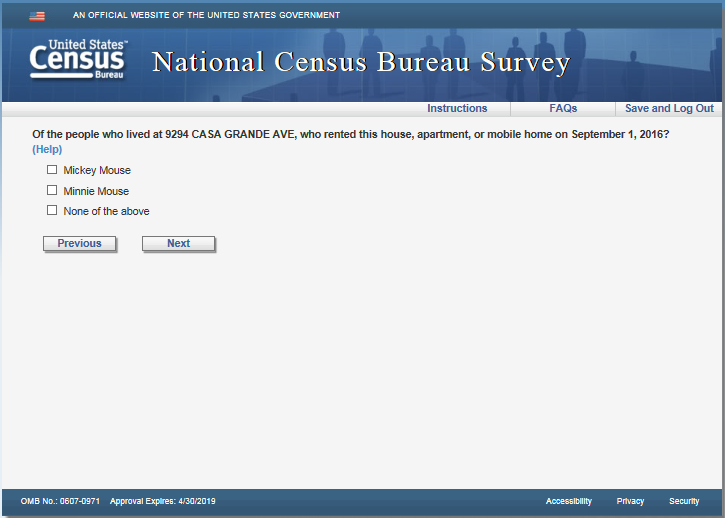Click the Mickey Mouse label text

(x=97, y=171)
